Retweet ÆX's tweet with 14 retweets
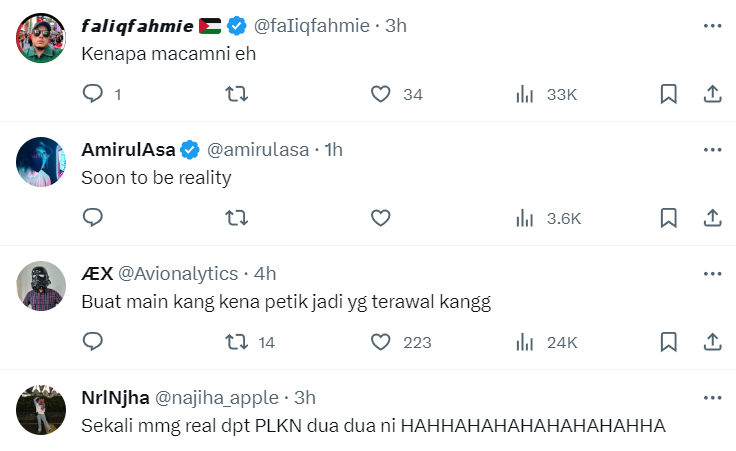This screenshot has width=736, height=451. (237, 342)
